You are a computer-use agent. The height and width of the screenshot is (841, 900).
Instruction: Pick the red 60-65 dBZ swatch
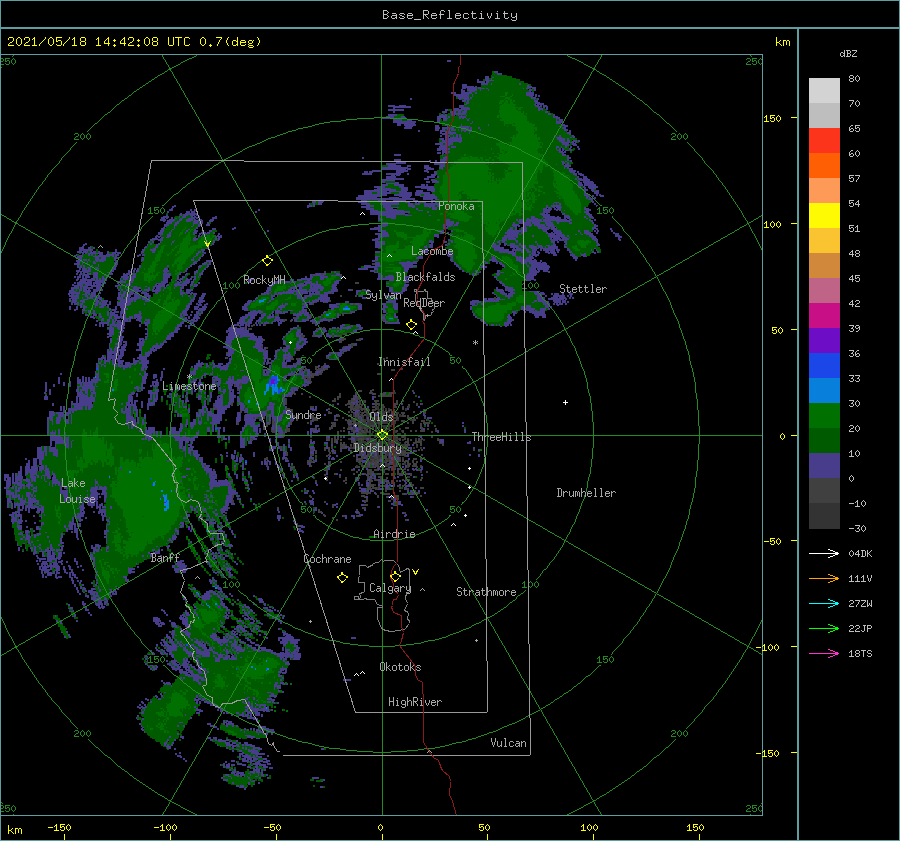pyautogui.click(x=824, y=141)
